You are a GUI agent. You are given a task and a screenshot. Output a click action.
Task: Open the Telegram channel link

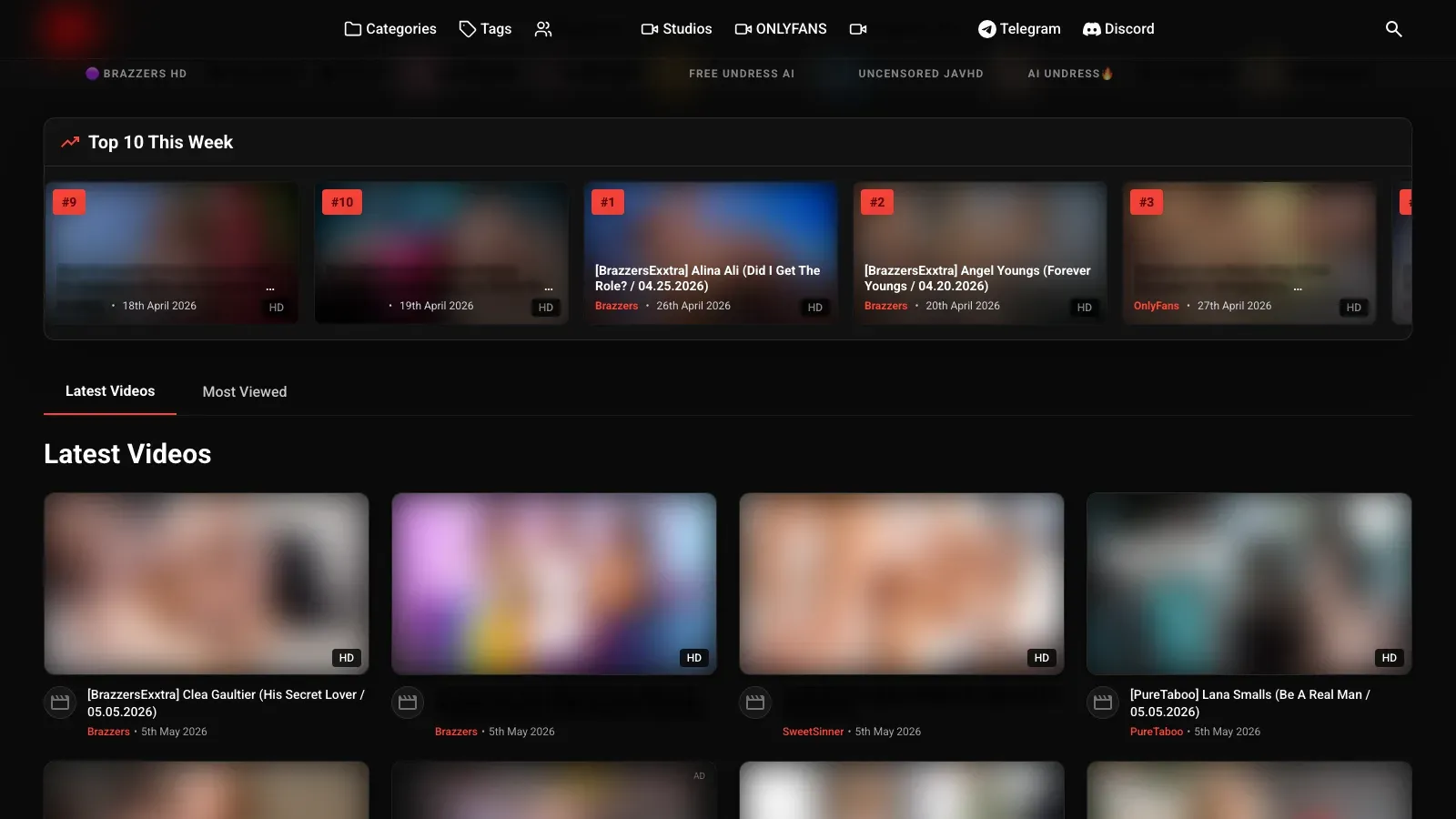tap(1019, 29)
